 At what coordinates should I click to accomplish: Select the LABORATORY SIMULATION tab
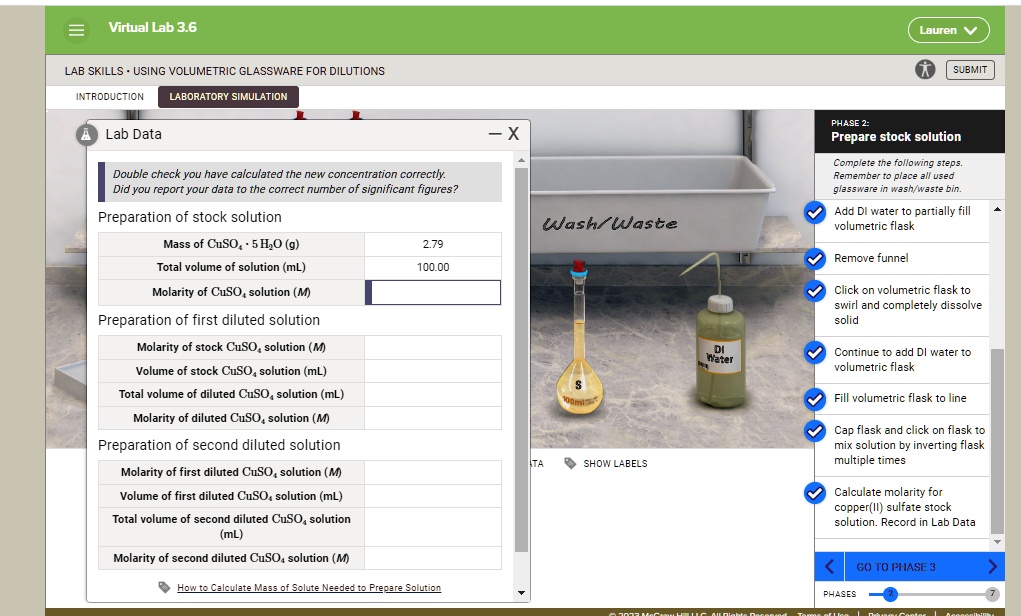click(227, 96)
